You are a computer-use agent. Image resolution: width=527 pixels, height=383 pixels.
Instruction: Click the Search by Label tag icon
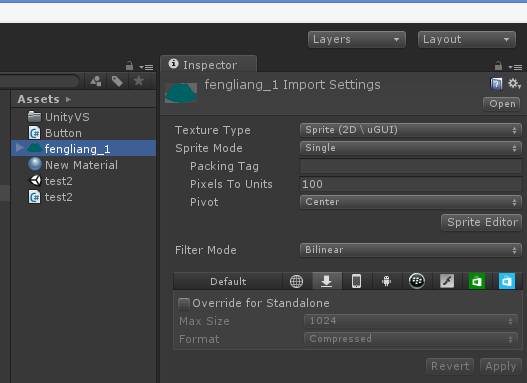point(117,81)
